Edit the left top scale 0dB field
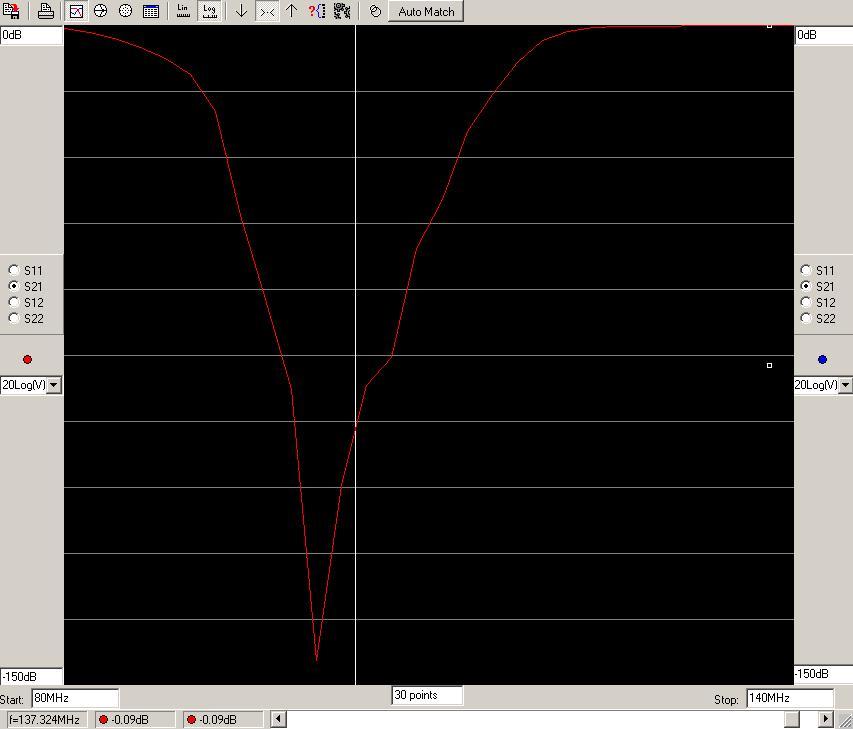853x729 pixels. click(x=32, y=35)
